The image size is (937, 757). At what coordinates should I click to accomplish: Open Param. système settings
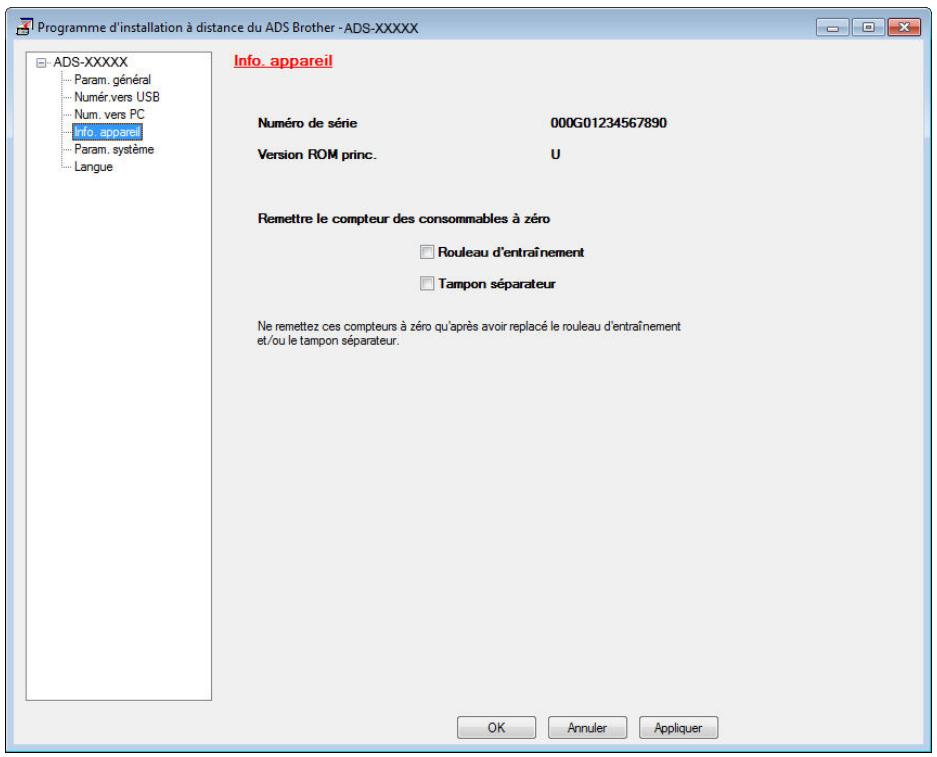(114, 149)
